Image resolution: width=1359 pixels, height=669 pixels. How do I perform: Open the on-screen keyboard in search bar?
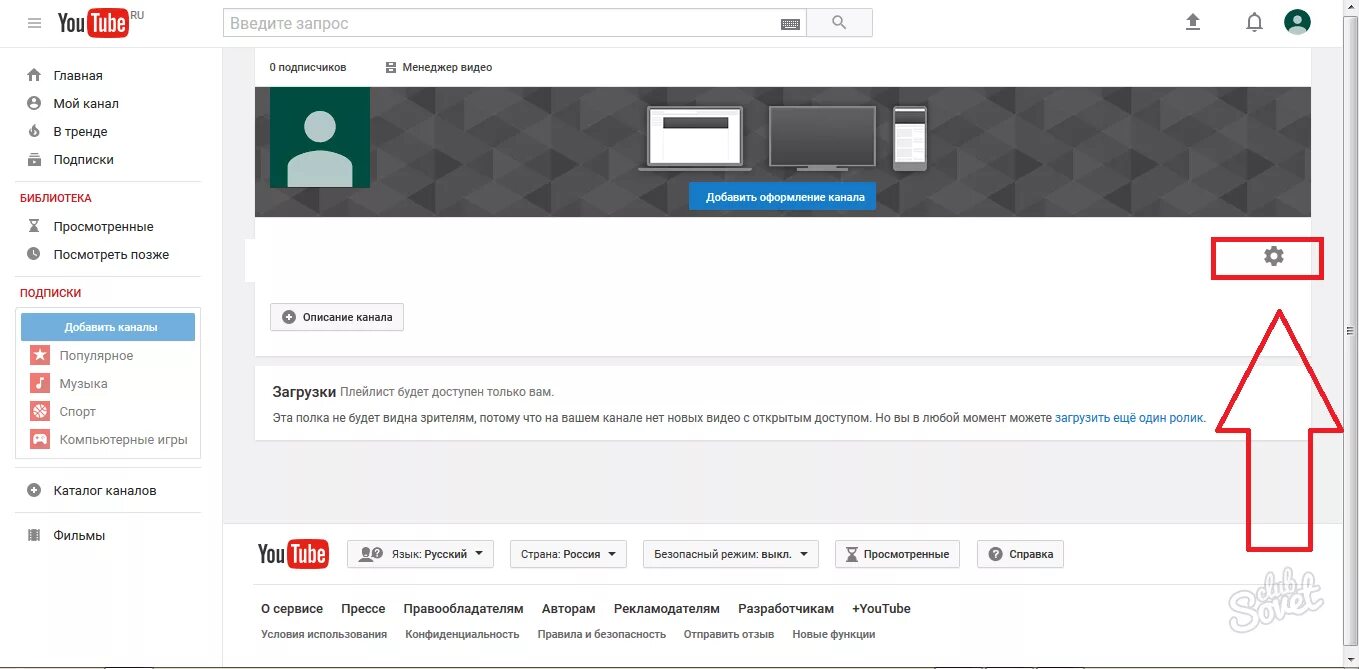click(790, 22)
